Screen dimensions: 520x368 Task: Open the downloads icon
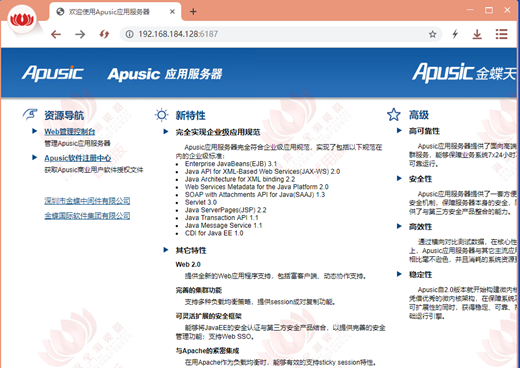[x=477, y=34]
